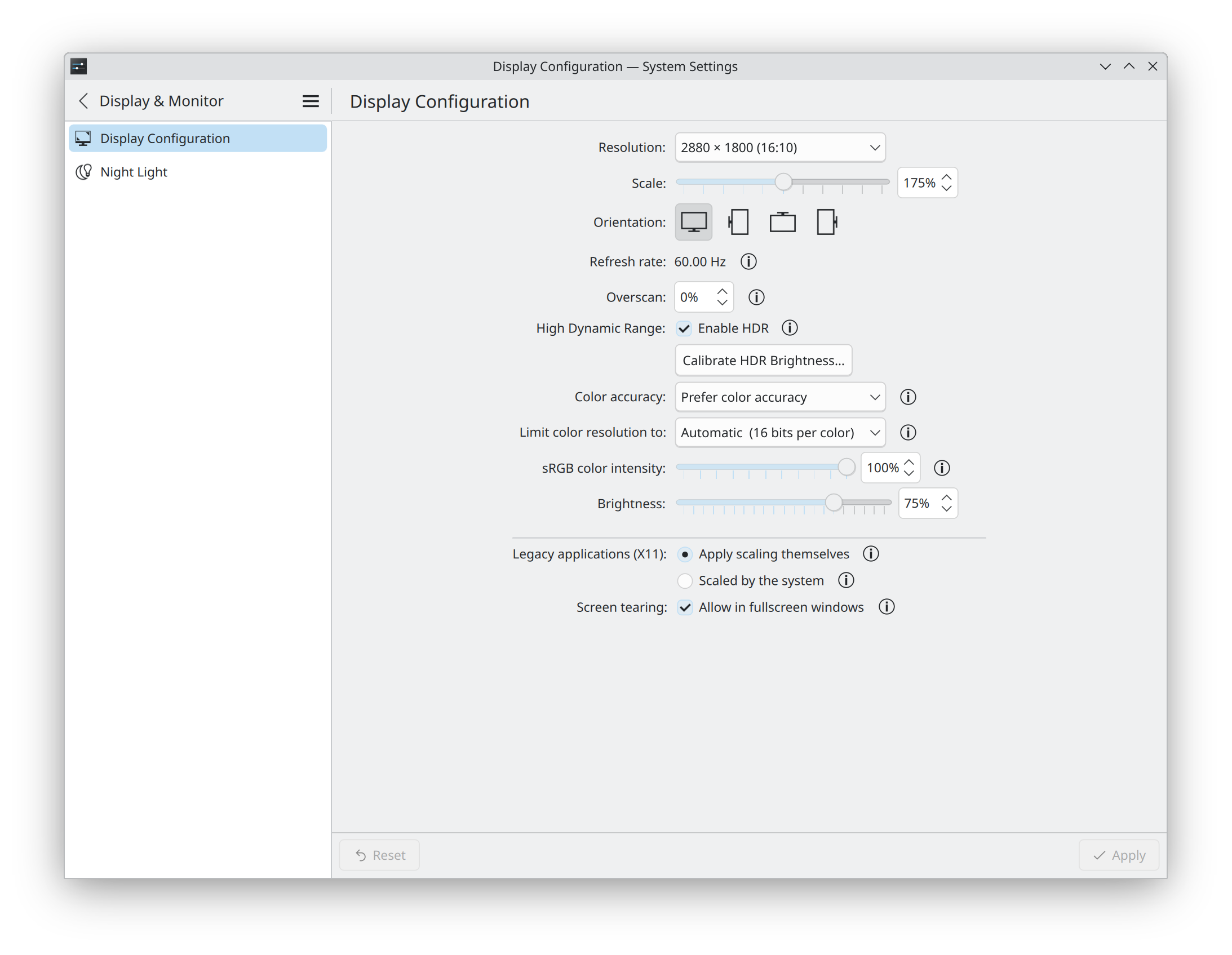Select the Scaled by the system radio button

[685, 580]
